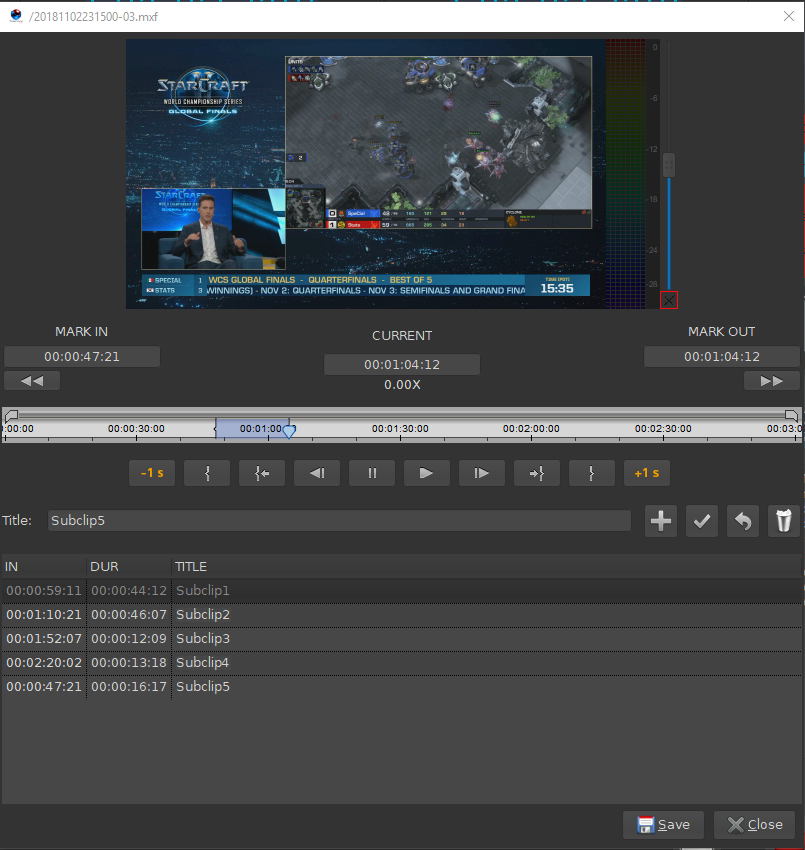Screen dimensions: 805x850
Task: Toggle the mute box below volume slider
Action: point(669,300)
